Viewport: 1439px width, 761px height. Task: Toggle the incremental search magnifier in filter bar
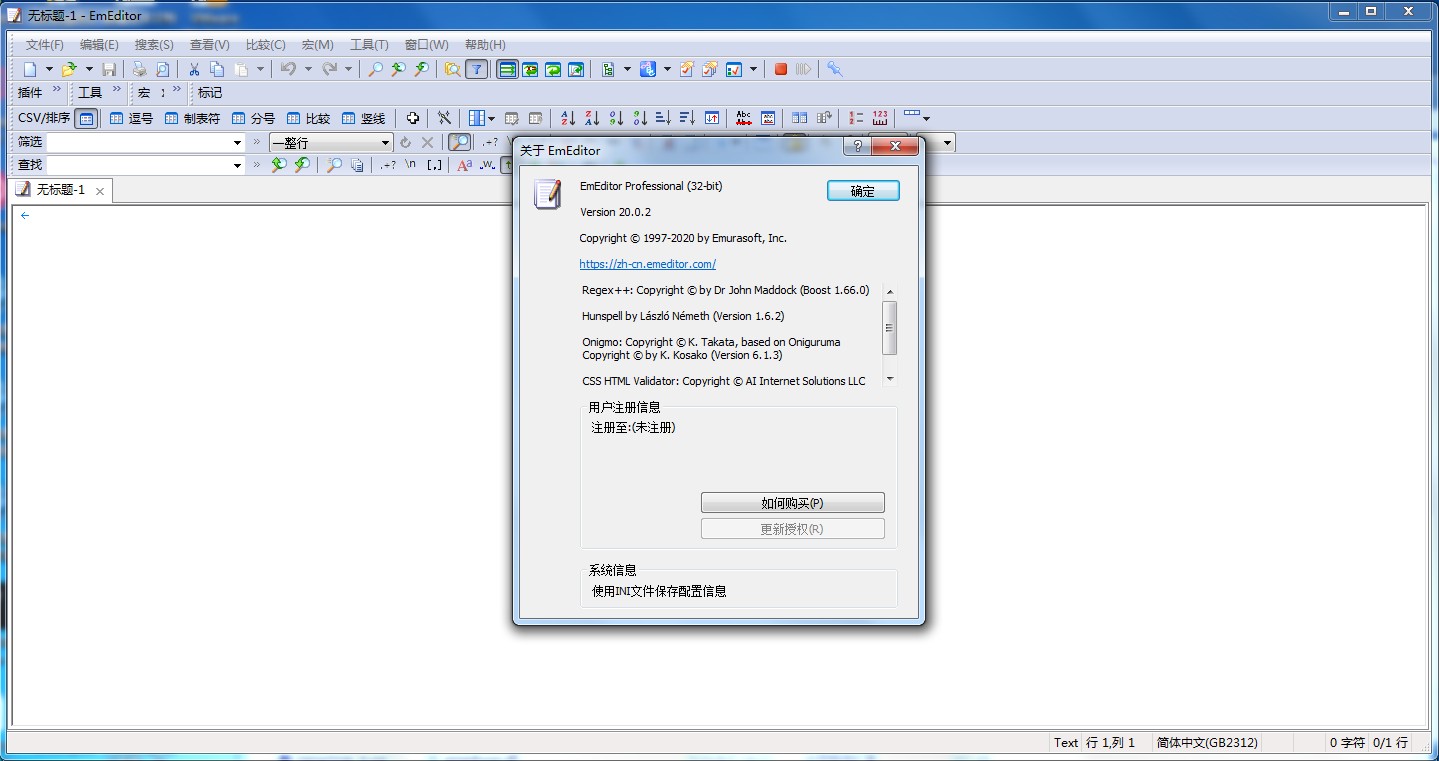[x=460, y=142]
